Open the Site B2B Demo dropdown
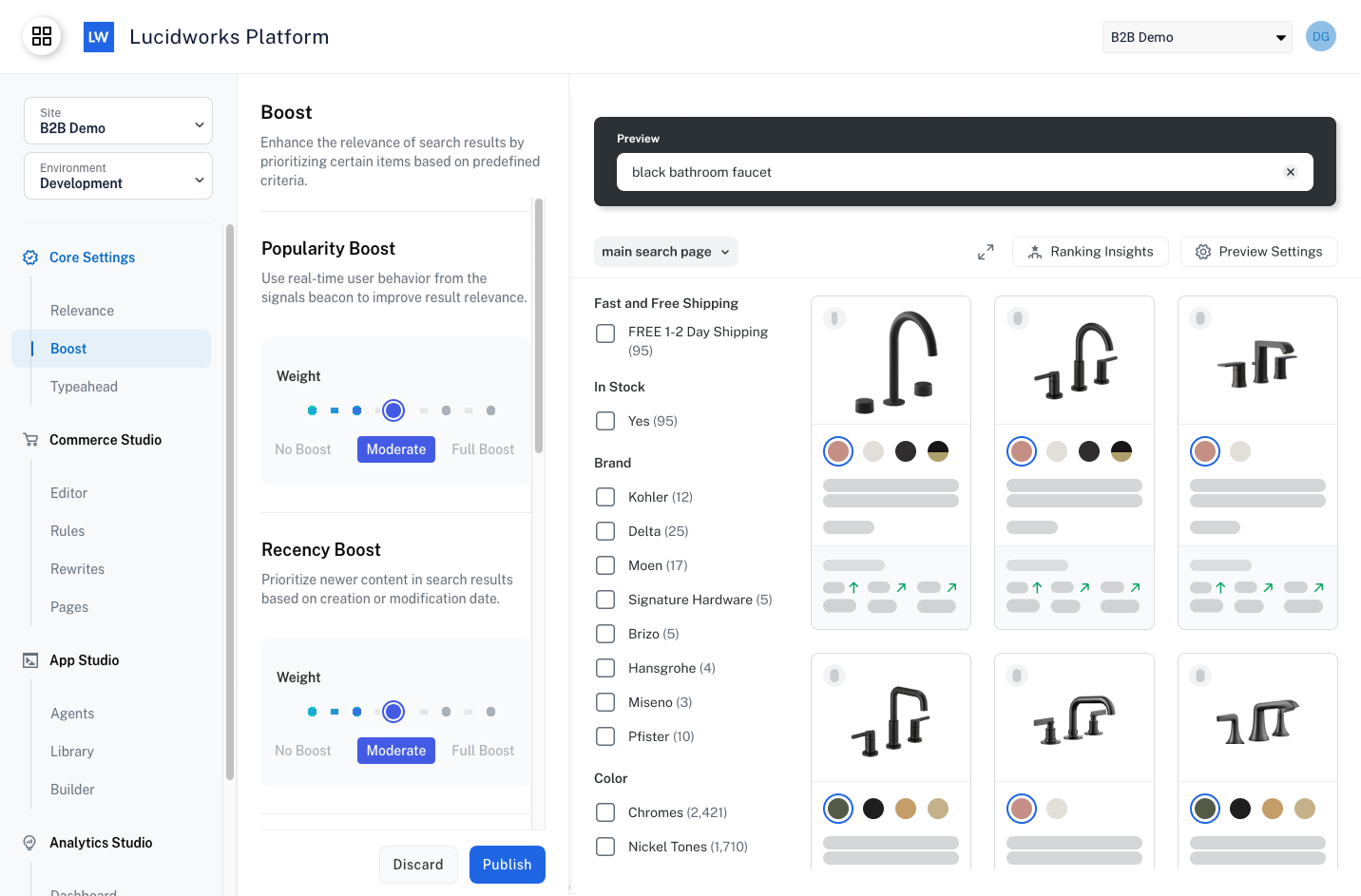Viewport: 1361px width, 896px height. pyautogui.click(x=118, y=121)
